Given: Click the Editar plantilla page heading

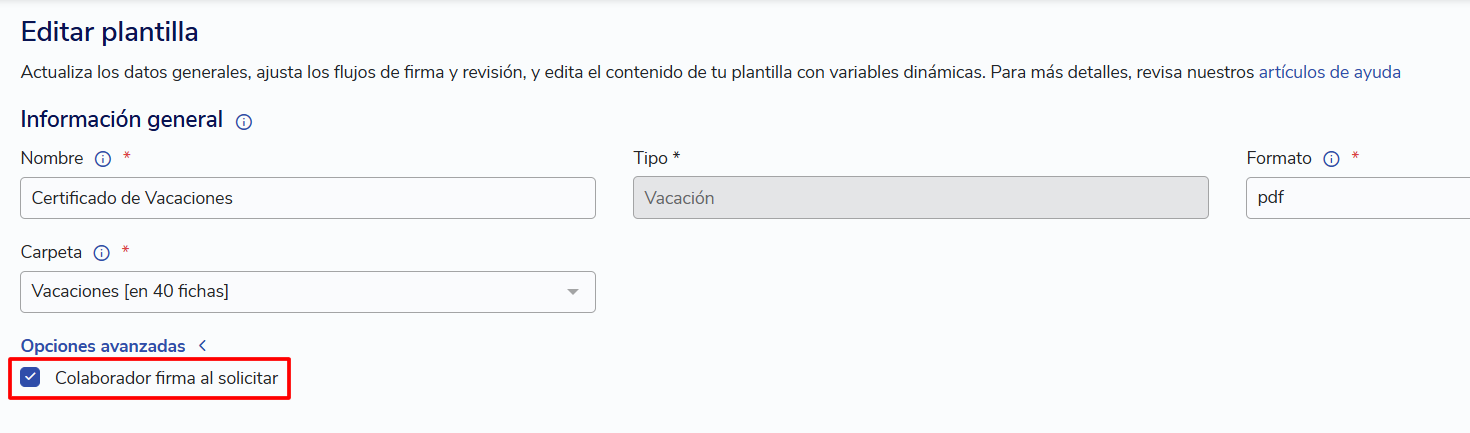Looking at the screenshot, I should click(110, 32).
